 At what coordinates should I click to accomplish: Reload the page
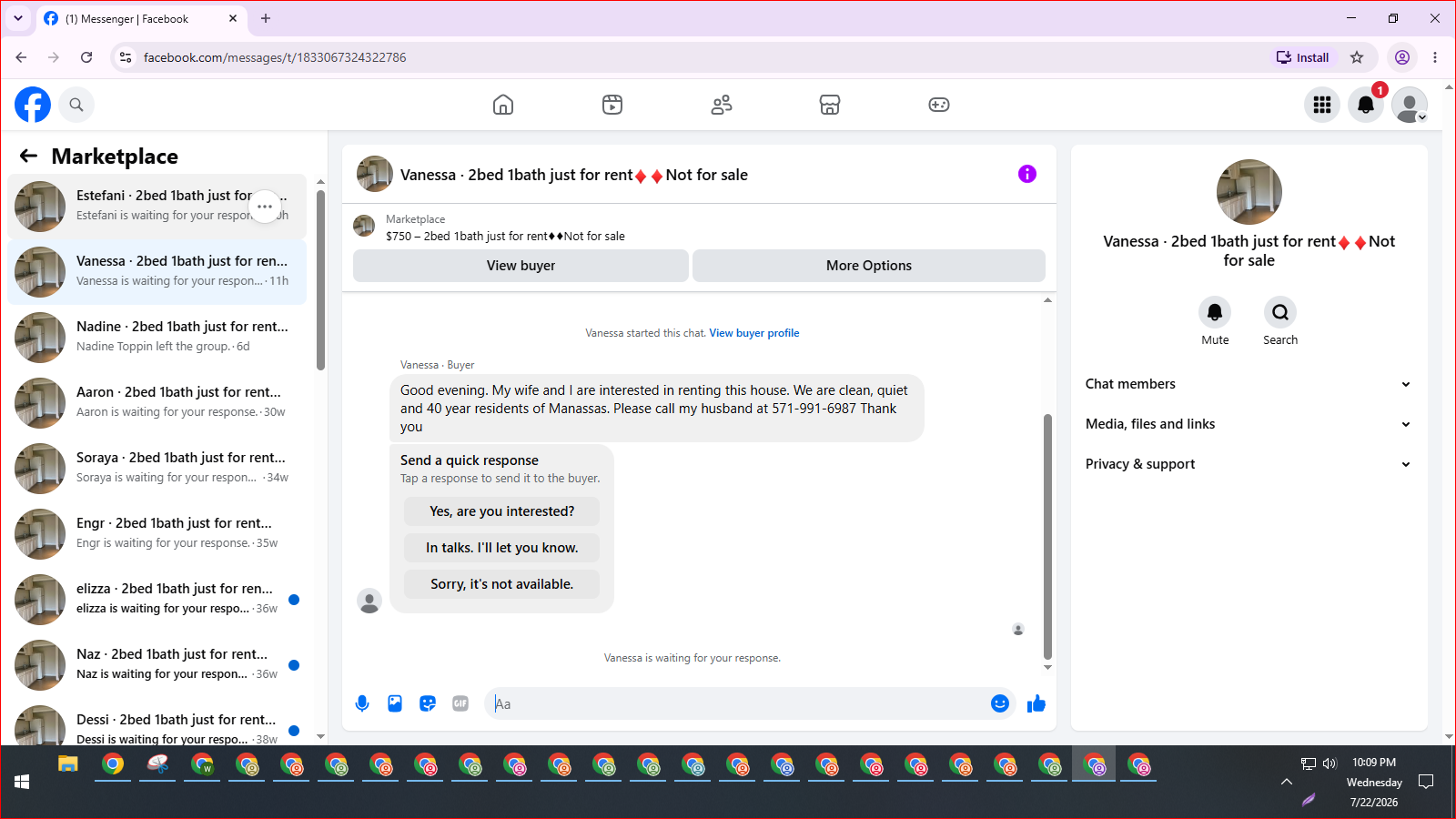coord(86,57)
